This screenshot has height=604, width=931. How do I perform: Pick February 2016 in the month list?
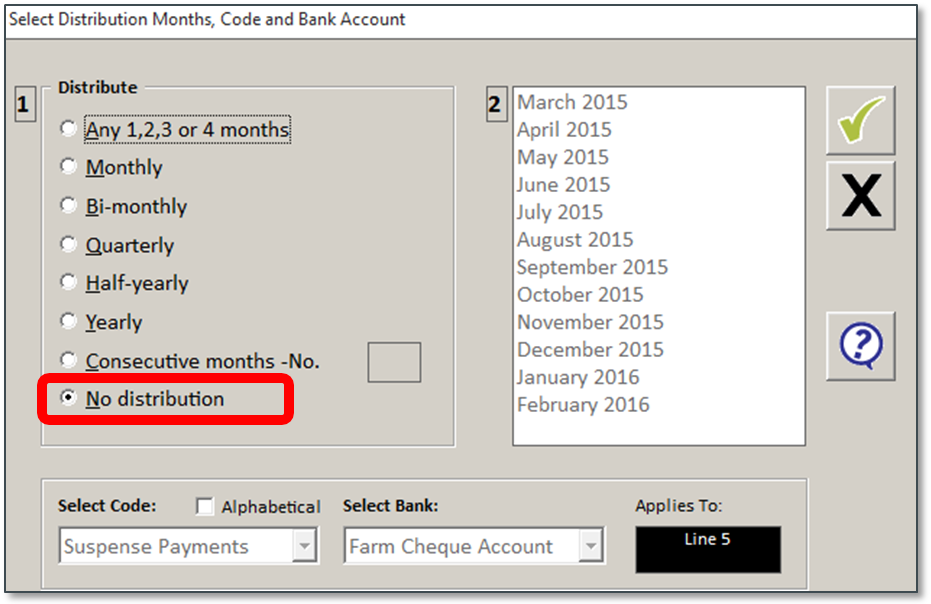point(583,404)
